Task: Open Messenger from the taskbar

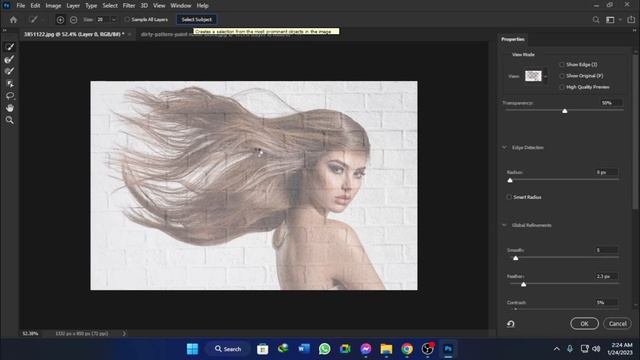Action: [x=366, y=349]
